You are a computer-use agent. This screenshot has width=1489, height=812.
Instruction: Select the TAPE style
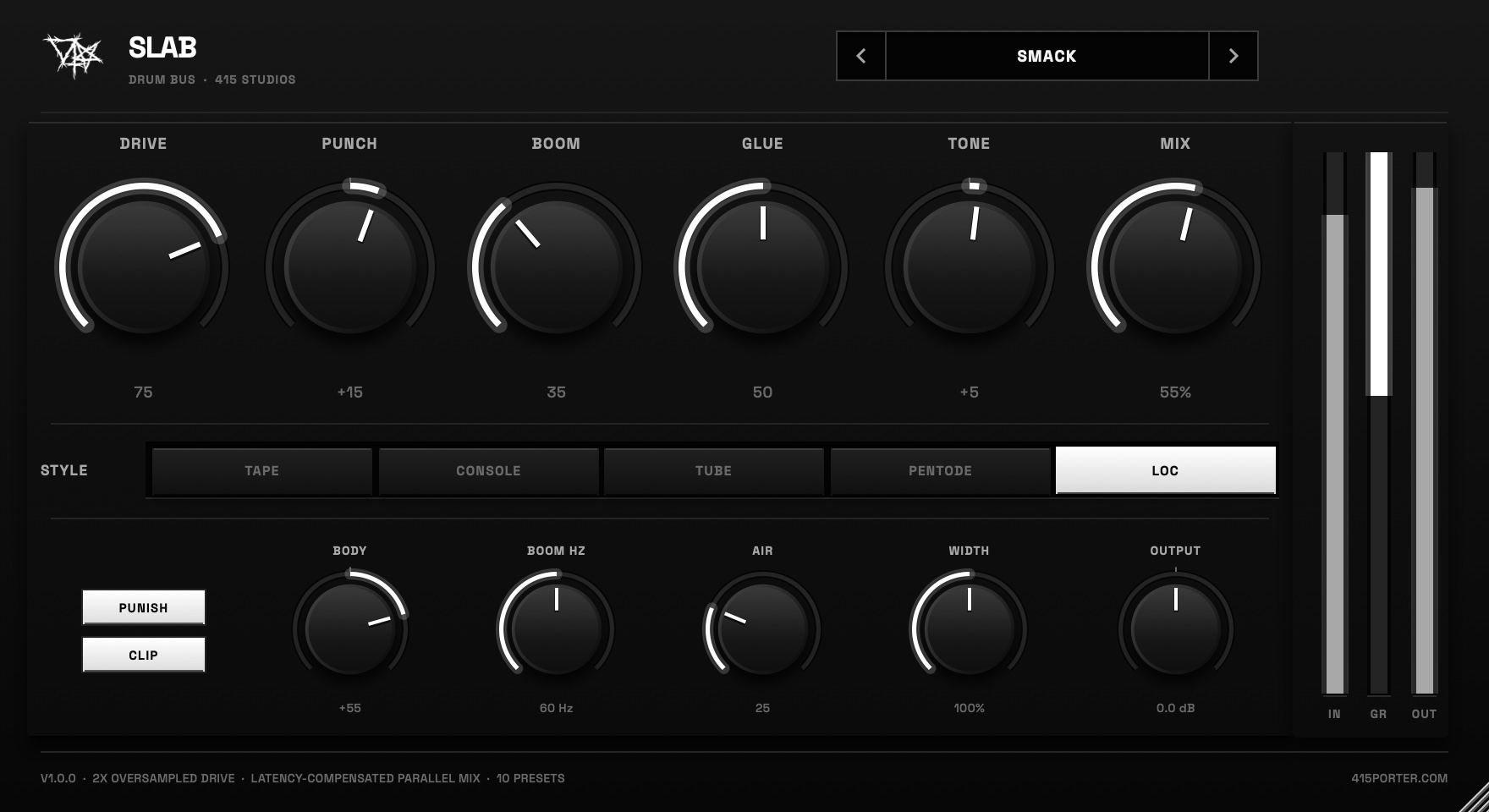[x=262, y=470]
